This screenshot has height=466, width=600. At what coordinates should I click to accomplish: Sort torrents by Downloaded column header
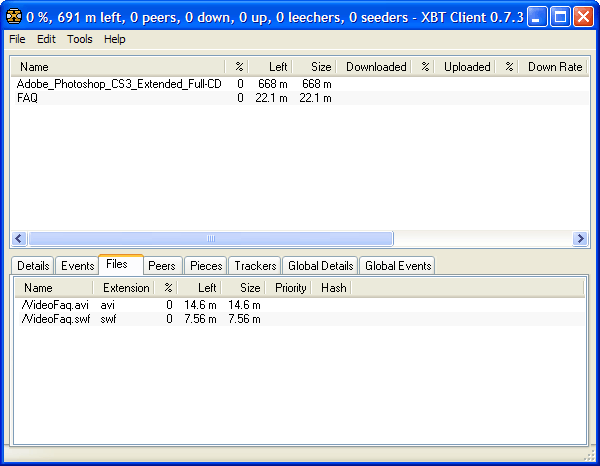[x=374, y=67]
